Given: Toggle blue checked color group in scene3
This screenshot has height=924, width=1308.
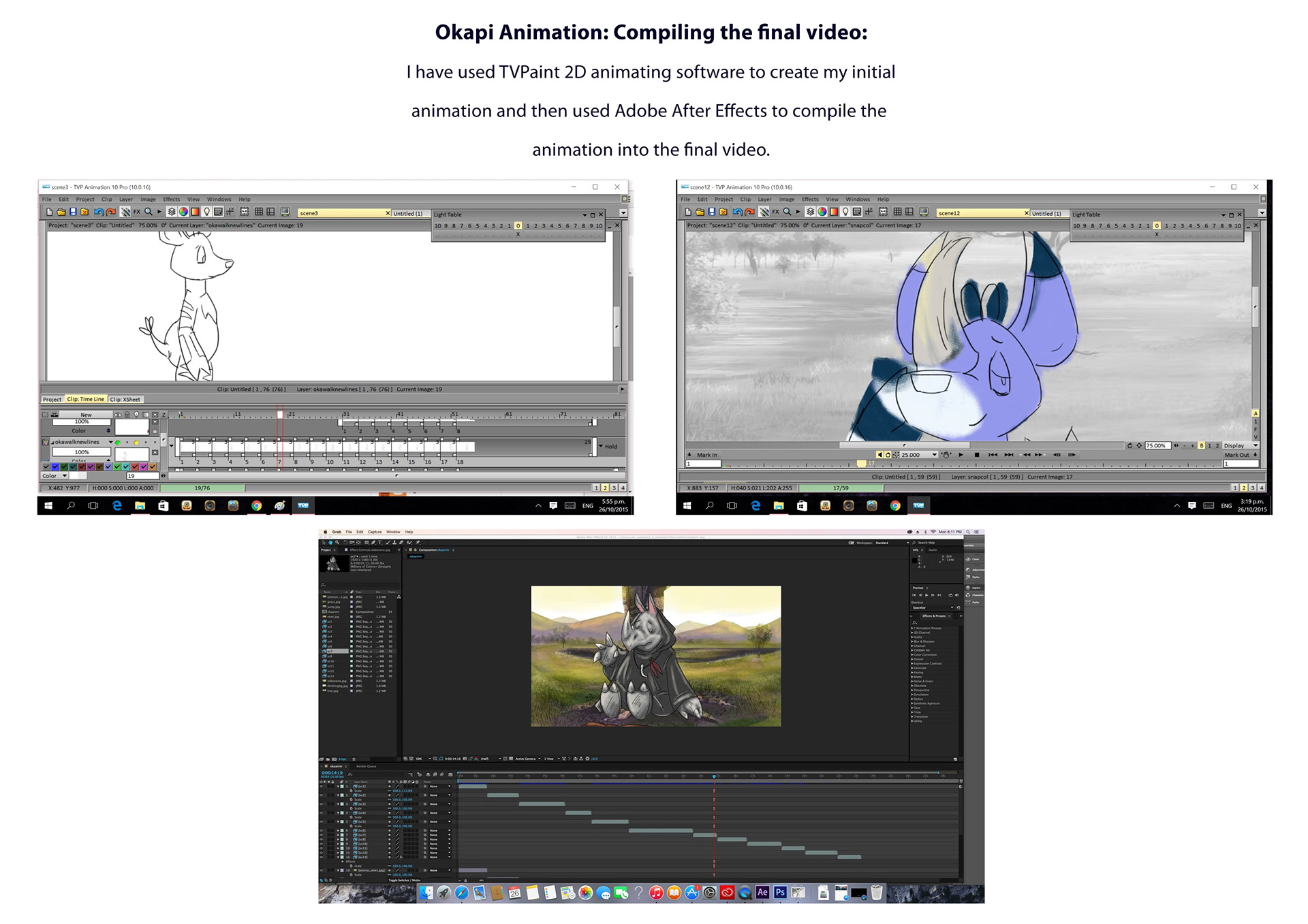Looking at the screenshot, I should [x=55, y=467].
